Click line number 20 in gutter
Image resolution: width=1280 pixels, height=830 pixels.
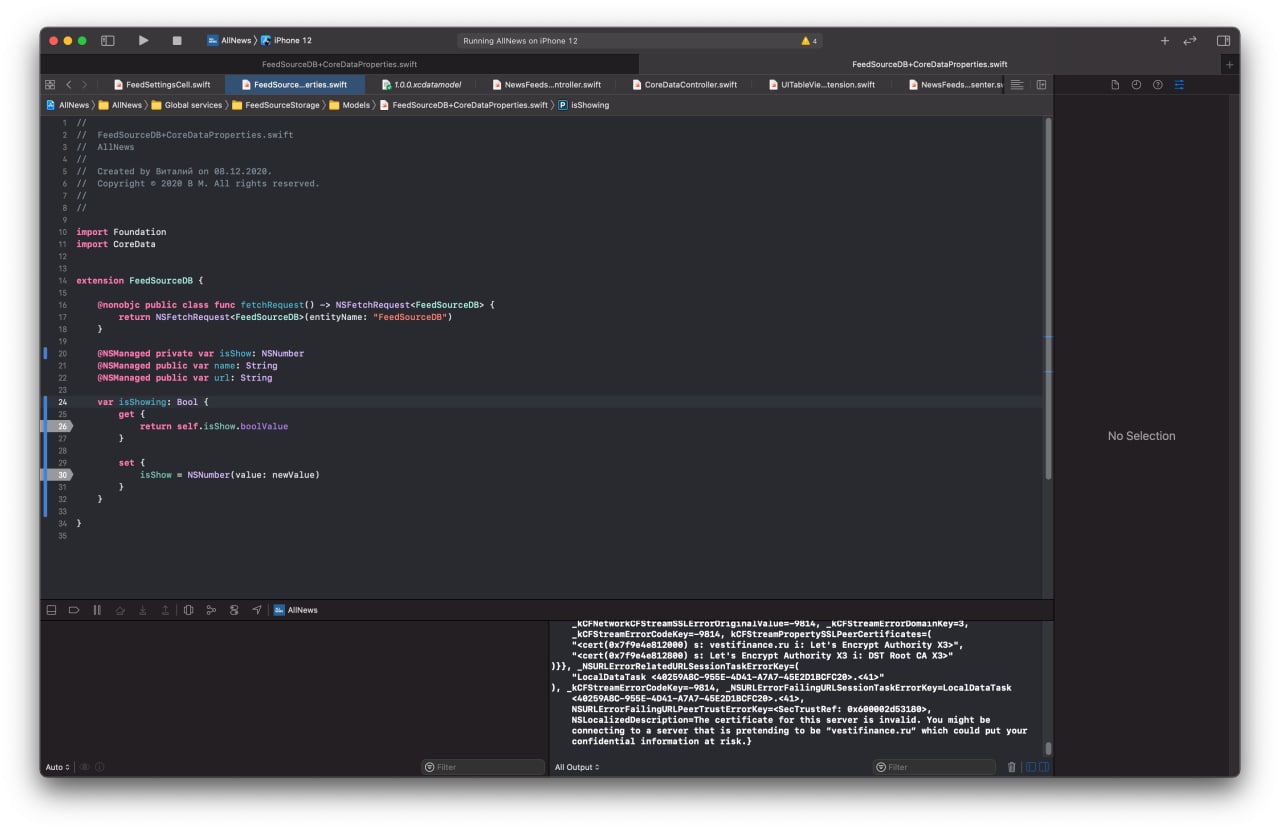[x=62, y=353]
